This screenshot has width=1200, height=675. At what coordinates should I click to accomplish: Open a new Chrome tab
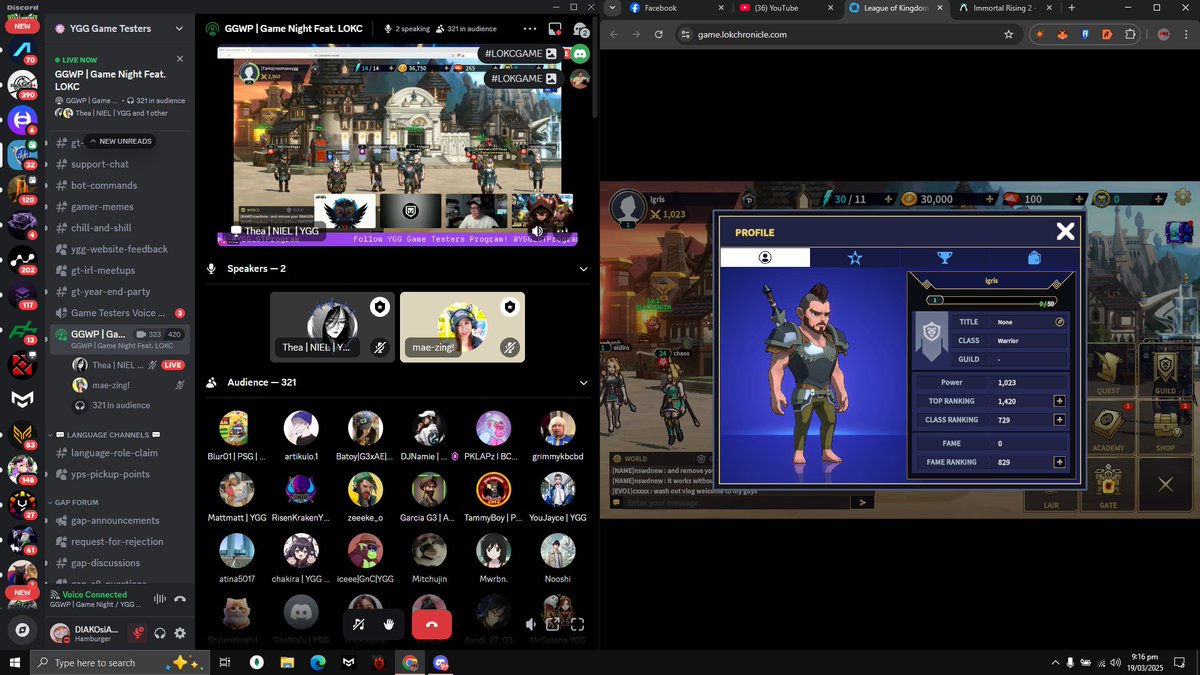(x=1072, y=8)
